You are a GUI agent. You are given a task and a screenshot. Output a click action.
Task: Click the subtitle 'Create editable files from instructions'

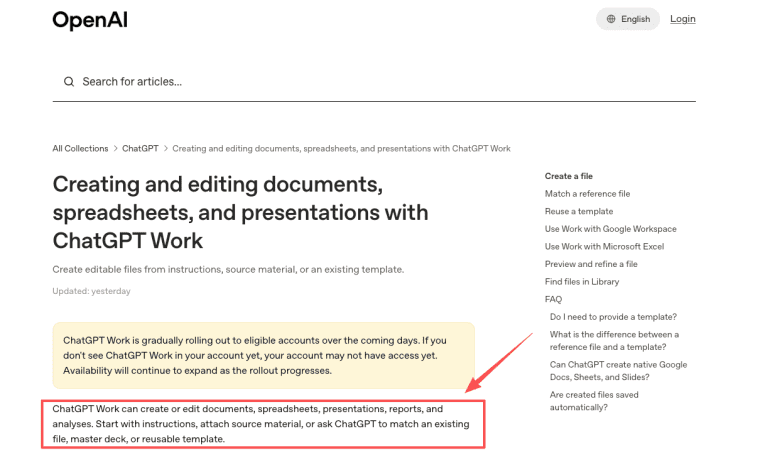coord(228,269)
